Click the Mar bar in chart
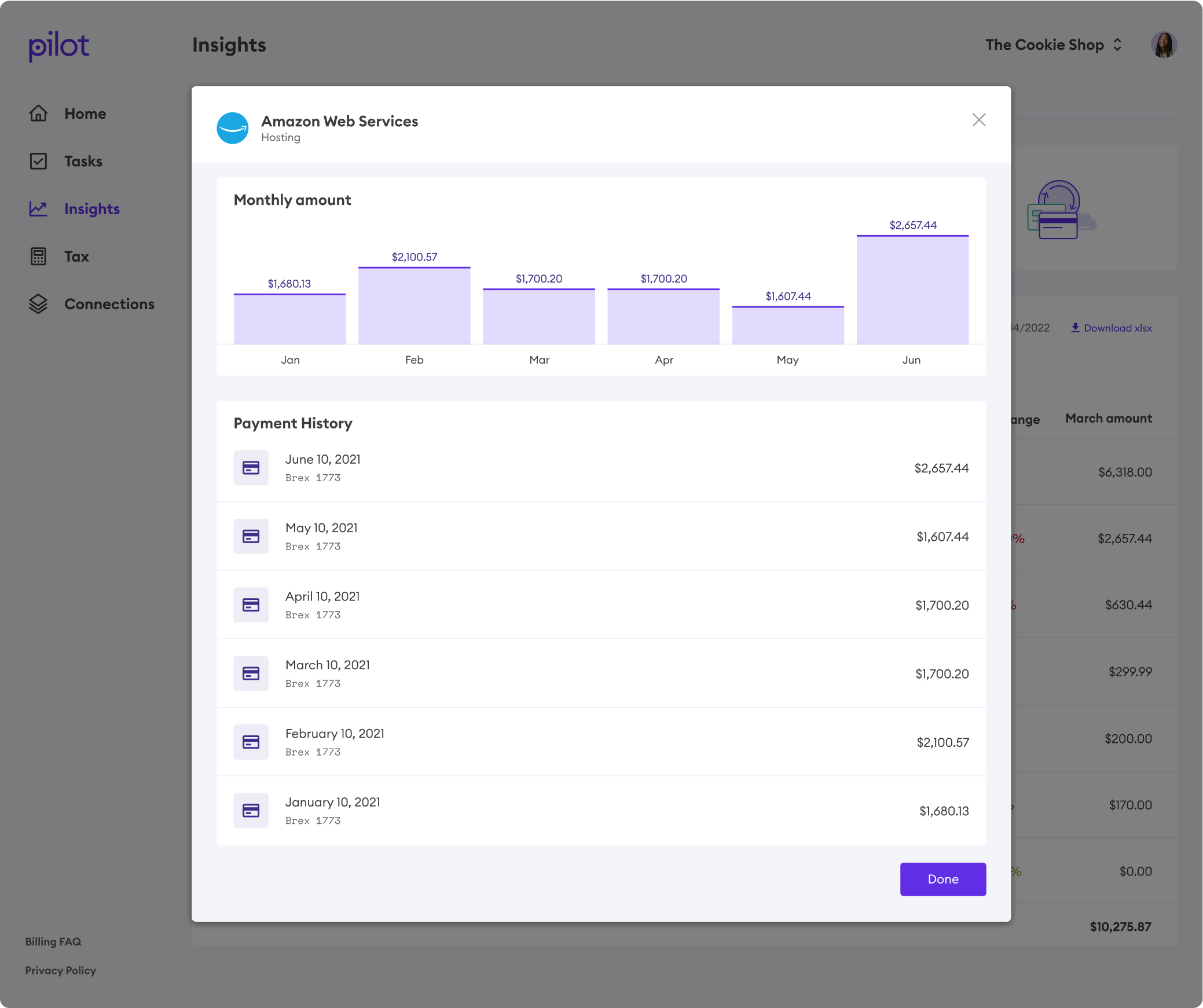 click(x=539, y=317)
